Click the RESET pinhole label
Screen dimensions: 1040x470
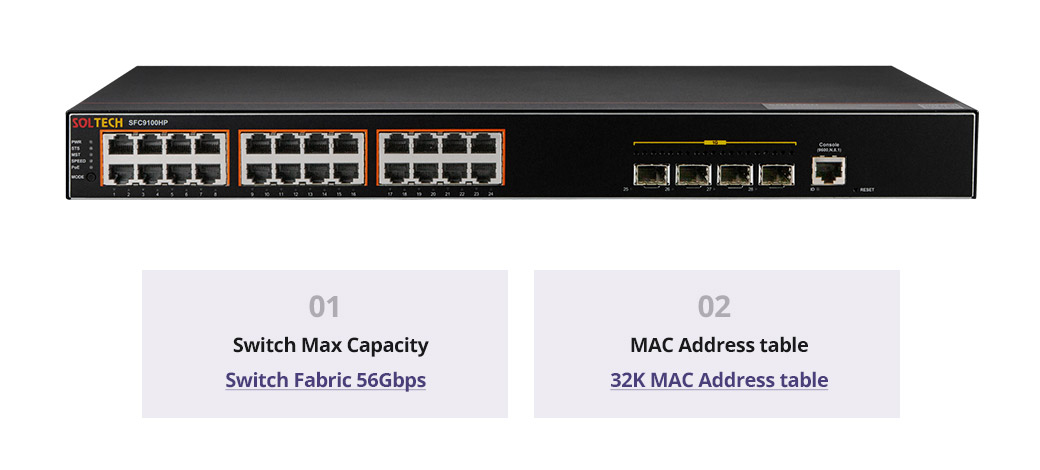tap(867, 190)
